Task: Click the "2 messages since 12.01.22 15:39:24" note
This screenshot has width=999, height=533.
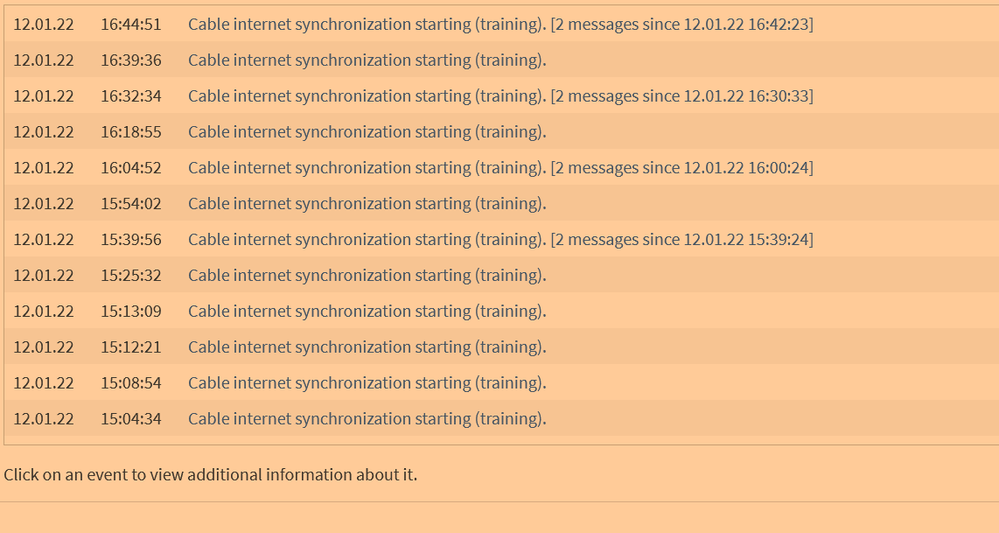Action: click(682, 240)
